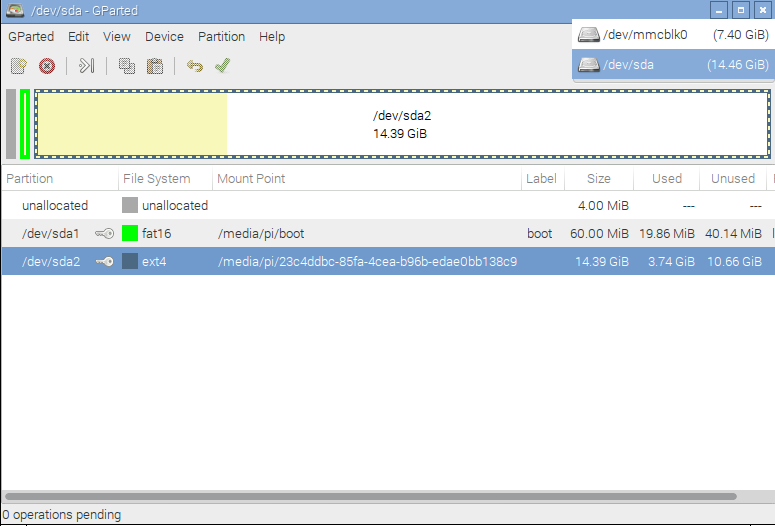This screenshot has height=526, width=775.
Task: Click the boot label cell
Action: pos(540,233)
